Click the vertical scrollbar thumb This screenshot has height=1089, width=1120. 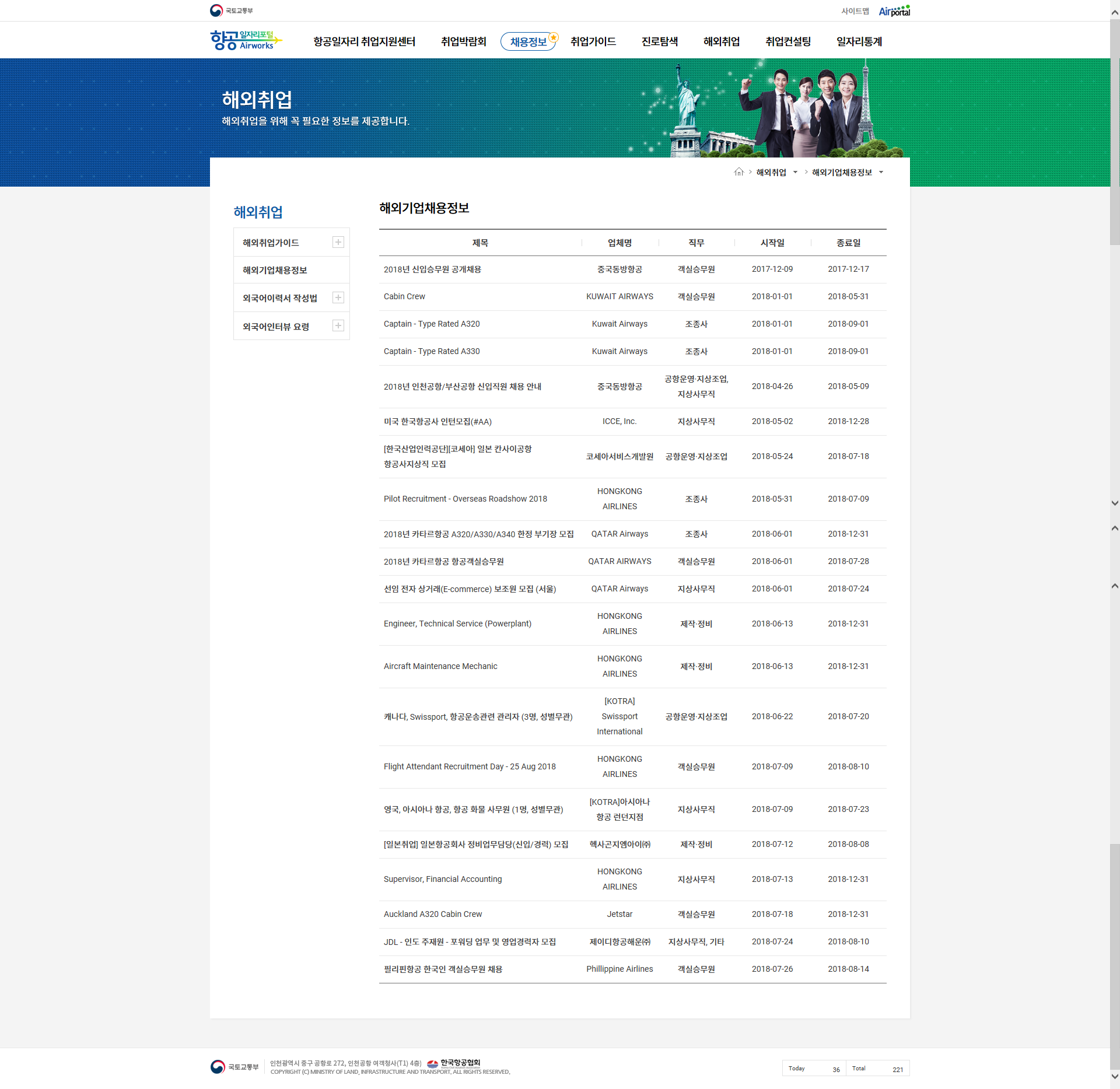[x=1115, y=132]
